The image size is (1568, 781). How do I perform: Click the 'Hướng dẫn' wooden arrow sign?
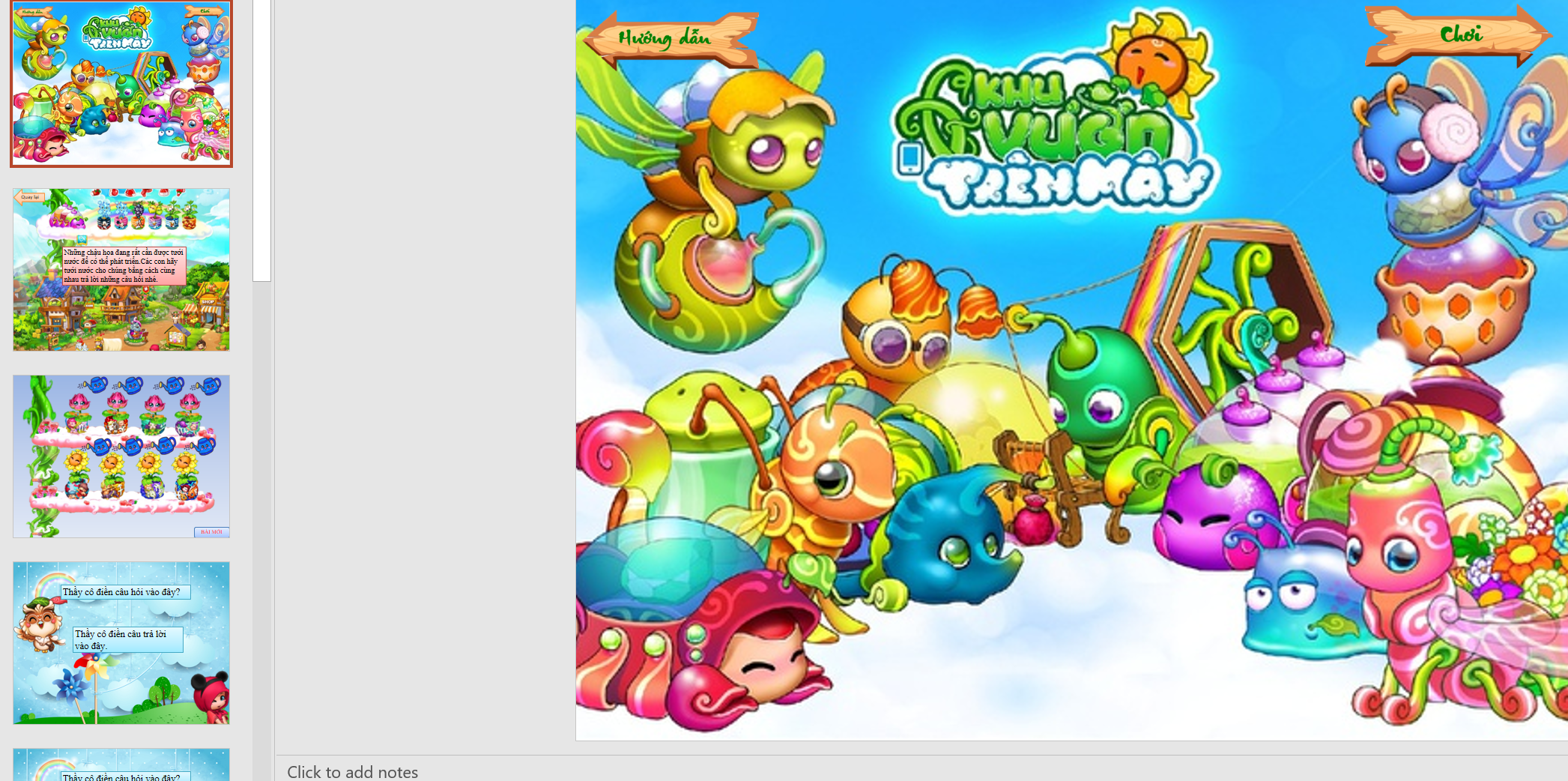[669, 37]
